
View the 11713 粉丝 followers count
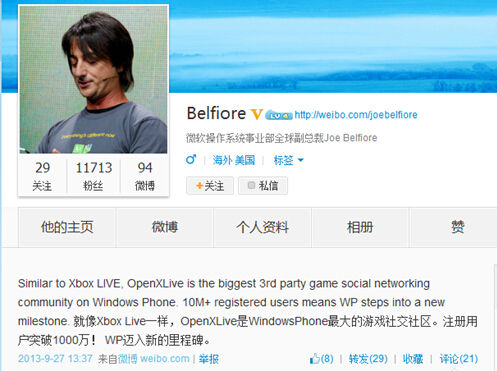pos(94,176)
